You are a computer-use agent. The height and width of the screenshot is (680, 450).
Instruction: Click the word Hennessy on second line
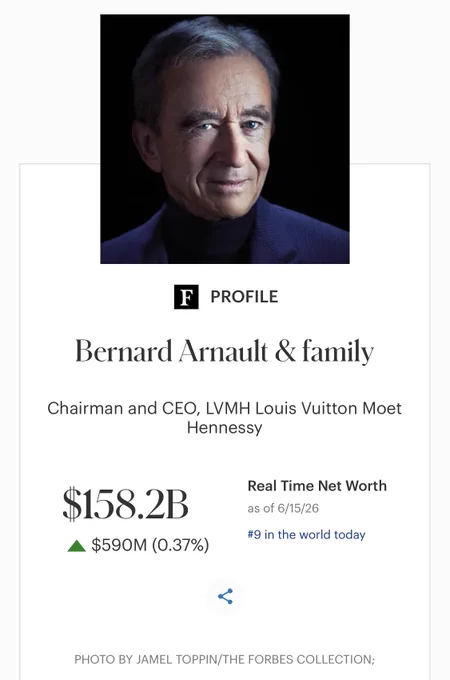(225, 428)
